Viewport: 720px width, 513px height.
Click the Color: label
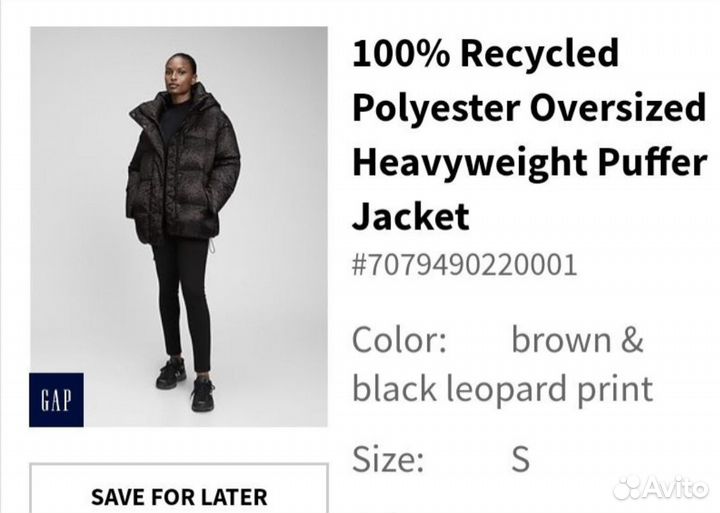click(x=399, y=340)
